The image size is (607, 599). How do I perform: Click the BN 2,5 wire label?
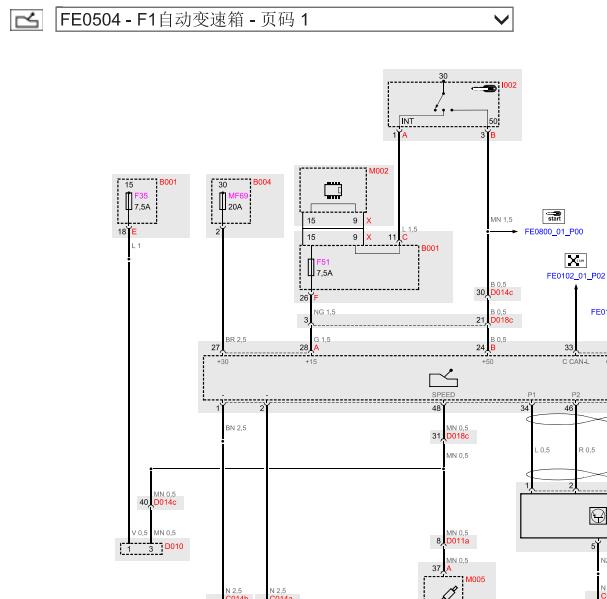tap(236, 428)
